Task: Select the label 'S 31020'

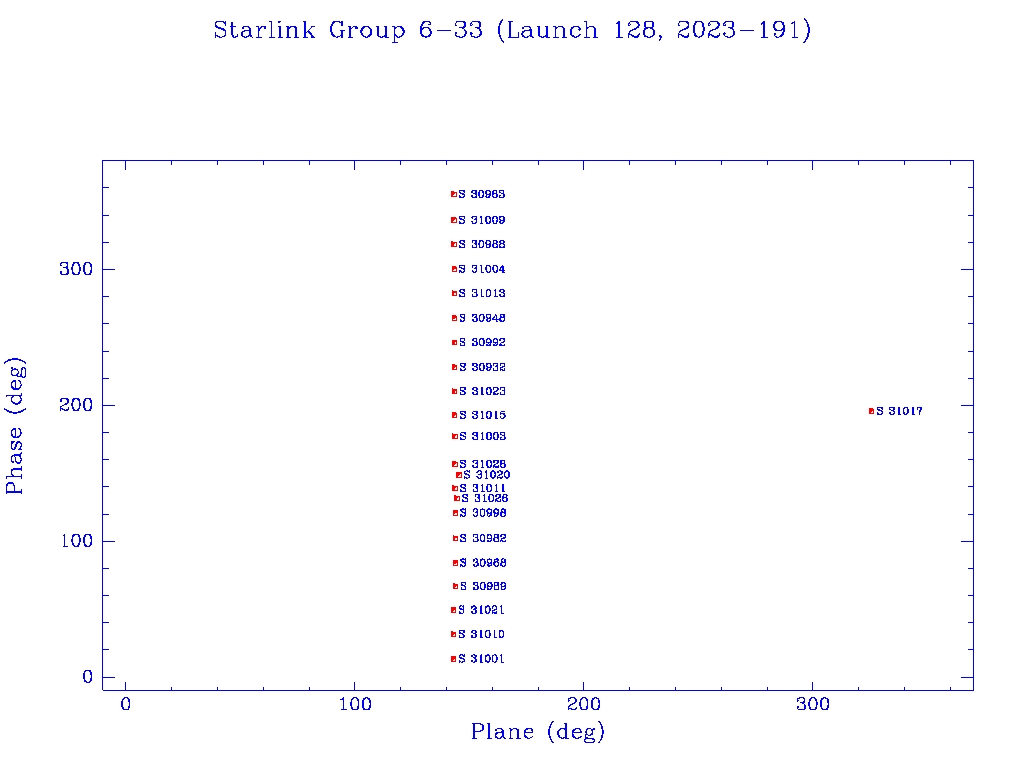Action: (x=487, y=475)
